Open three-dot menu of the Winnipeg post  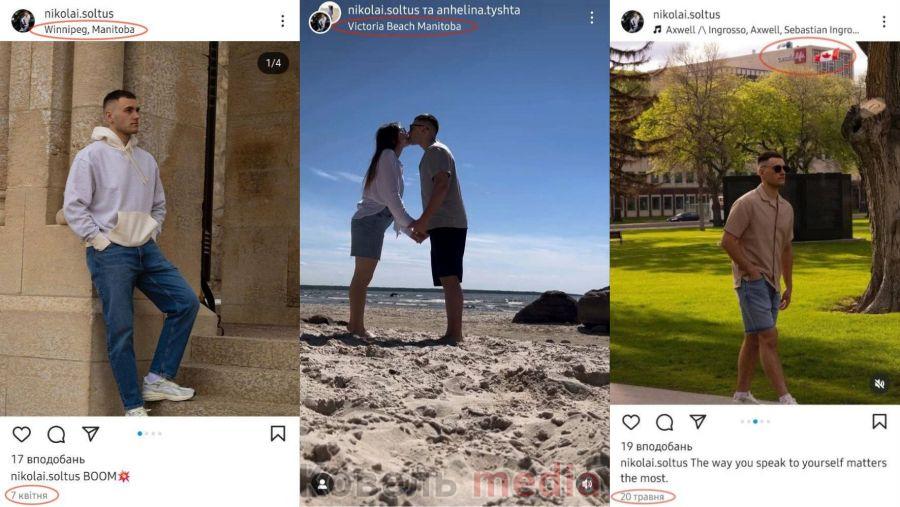(282, 21)
